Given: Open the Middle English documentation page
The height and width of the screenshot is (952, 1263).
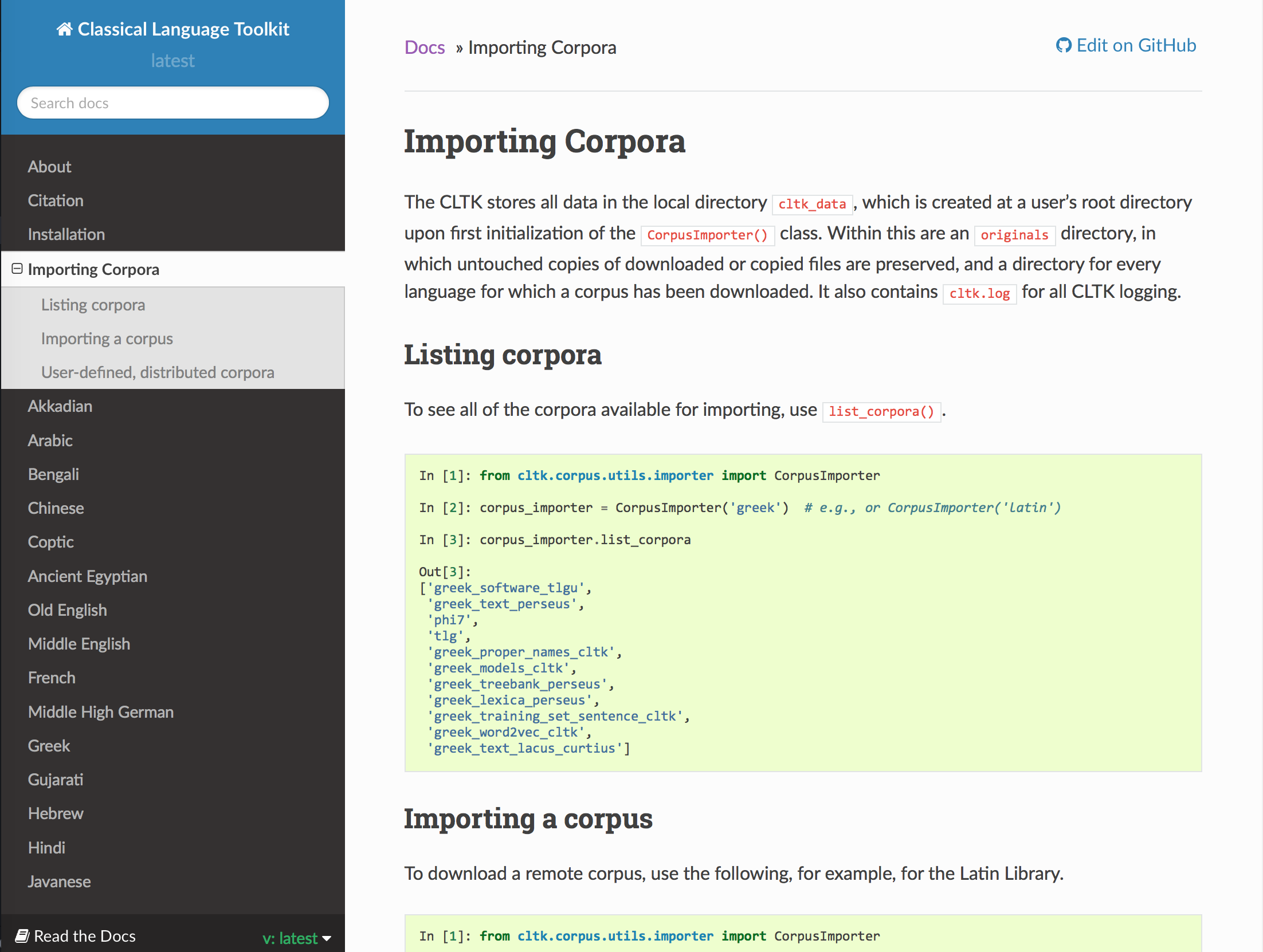Looking at the screenshot, I should [79, 644].
